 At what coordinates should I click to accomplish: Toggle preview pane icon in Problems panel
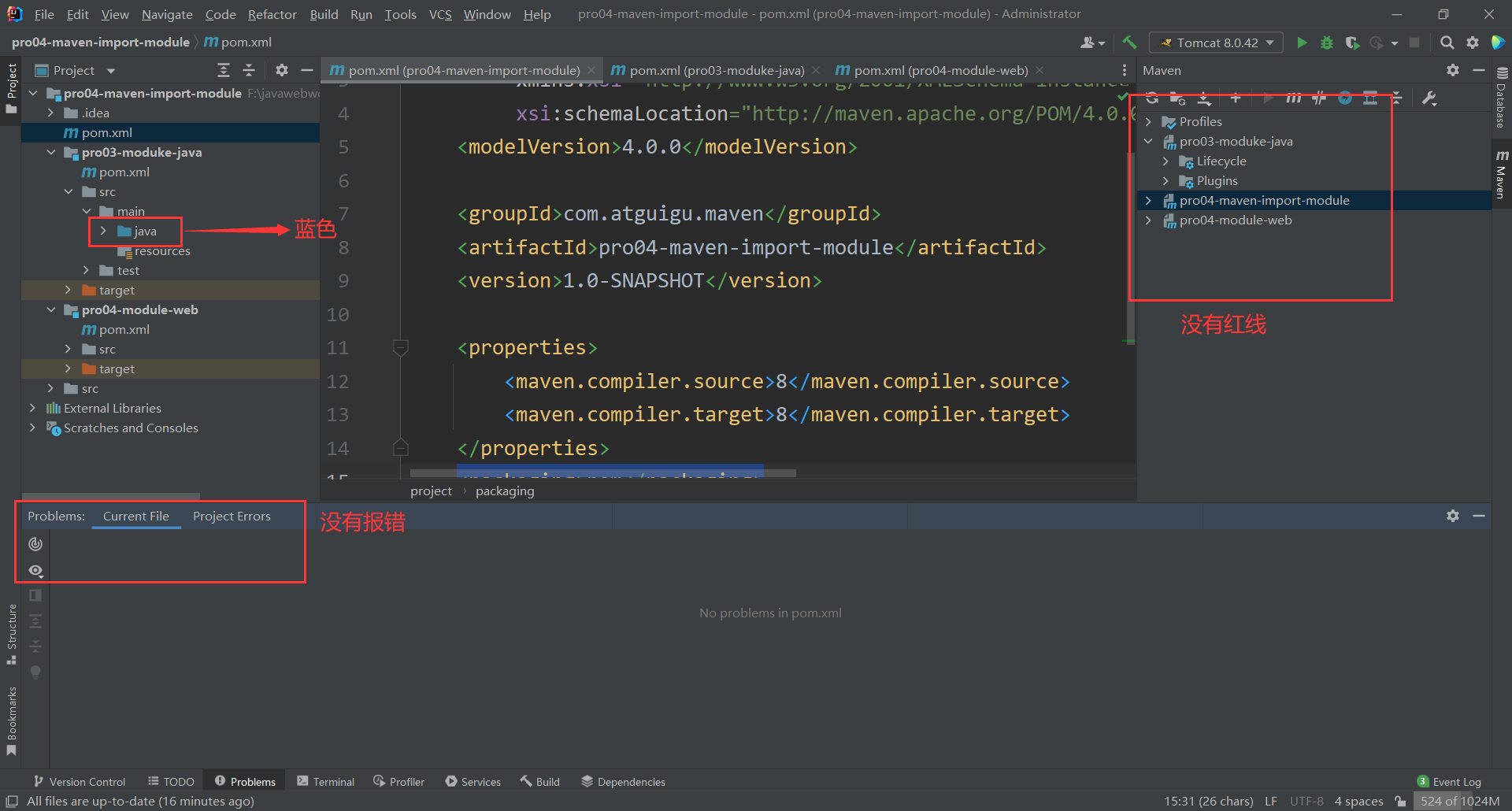[x=35, y=595]
